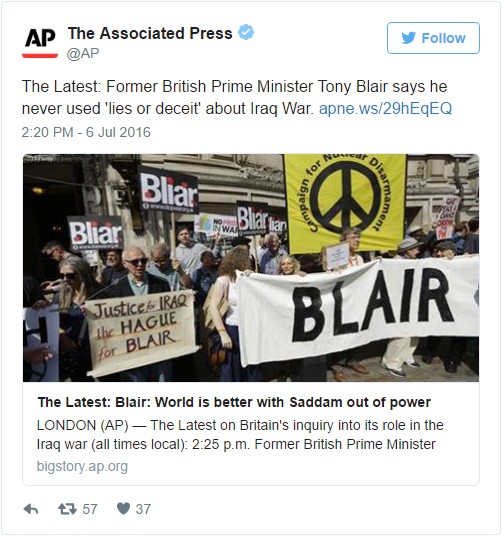Viewport: 503px width, 536px height.
Task: Click the yellow Nuclear Disarmament banner in photo
Action: [x=345, y=202]
